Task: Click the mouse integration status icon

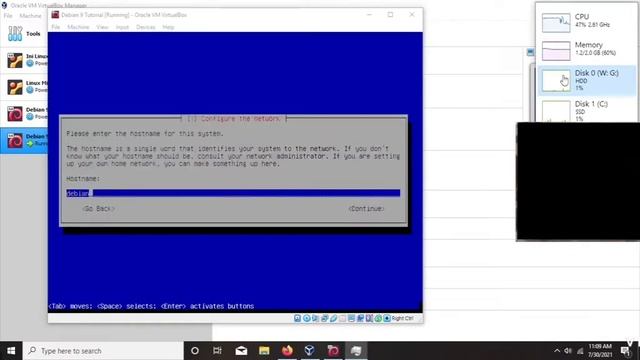Action: pos(378,318)
